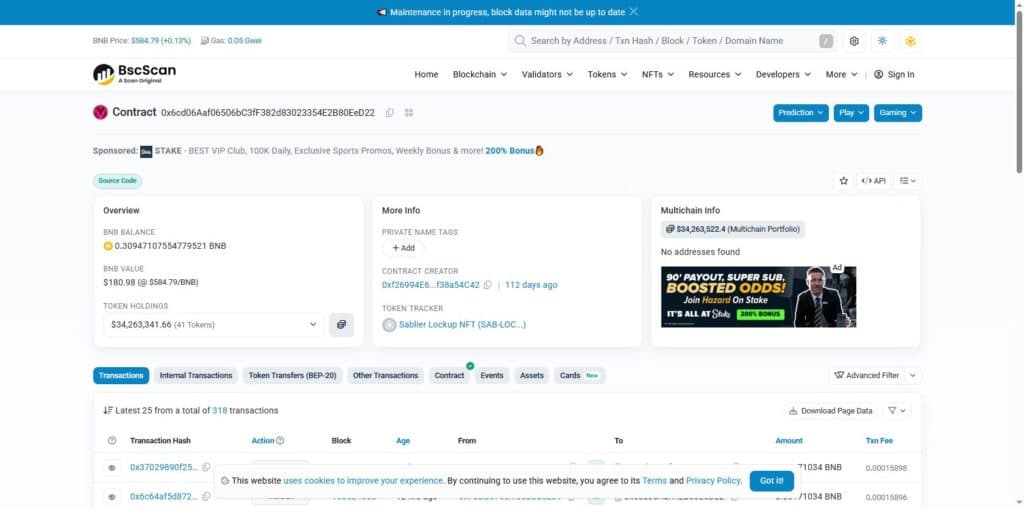Click the Source Code badge

(x=118, y=181)
